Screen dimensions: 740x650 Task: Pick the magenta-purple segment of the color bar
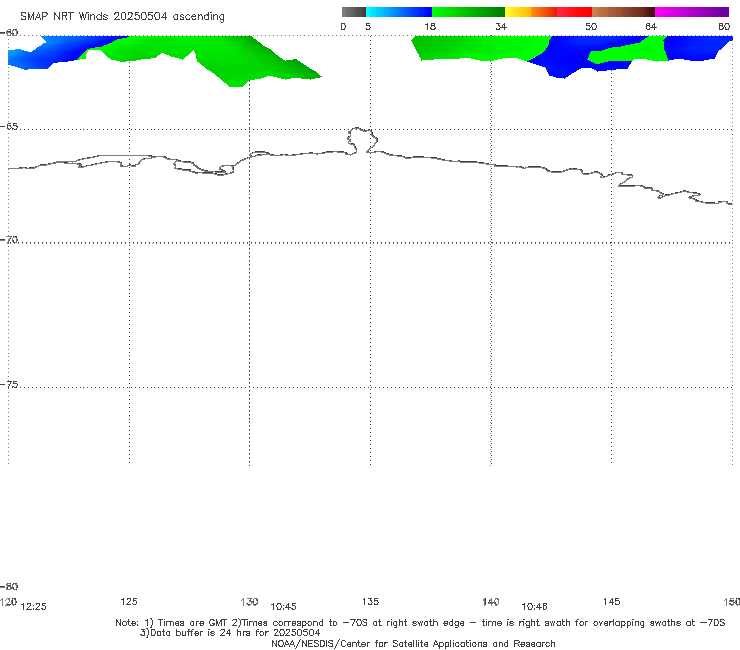click(691, 12)
